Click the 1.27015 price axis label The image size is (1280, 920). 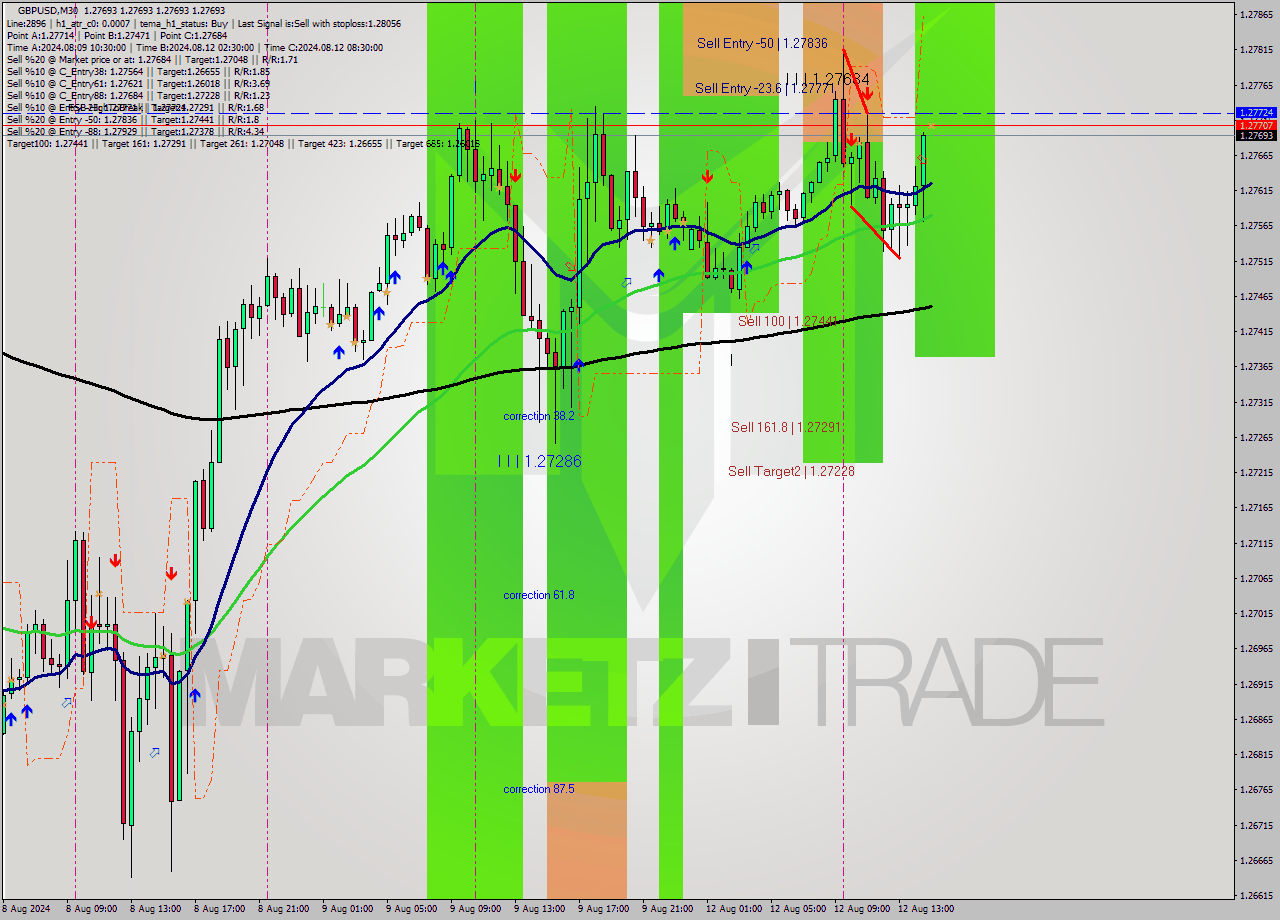tap(1256, 613)
